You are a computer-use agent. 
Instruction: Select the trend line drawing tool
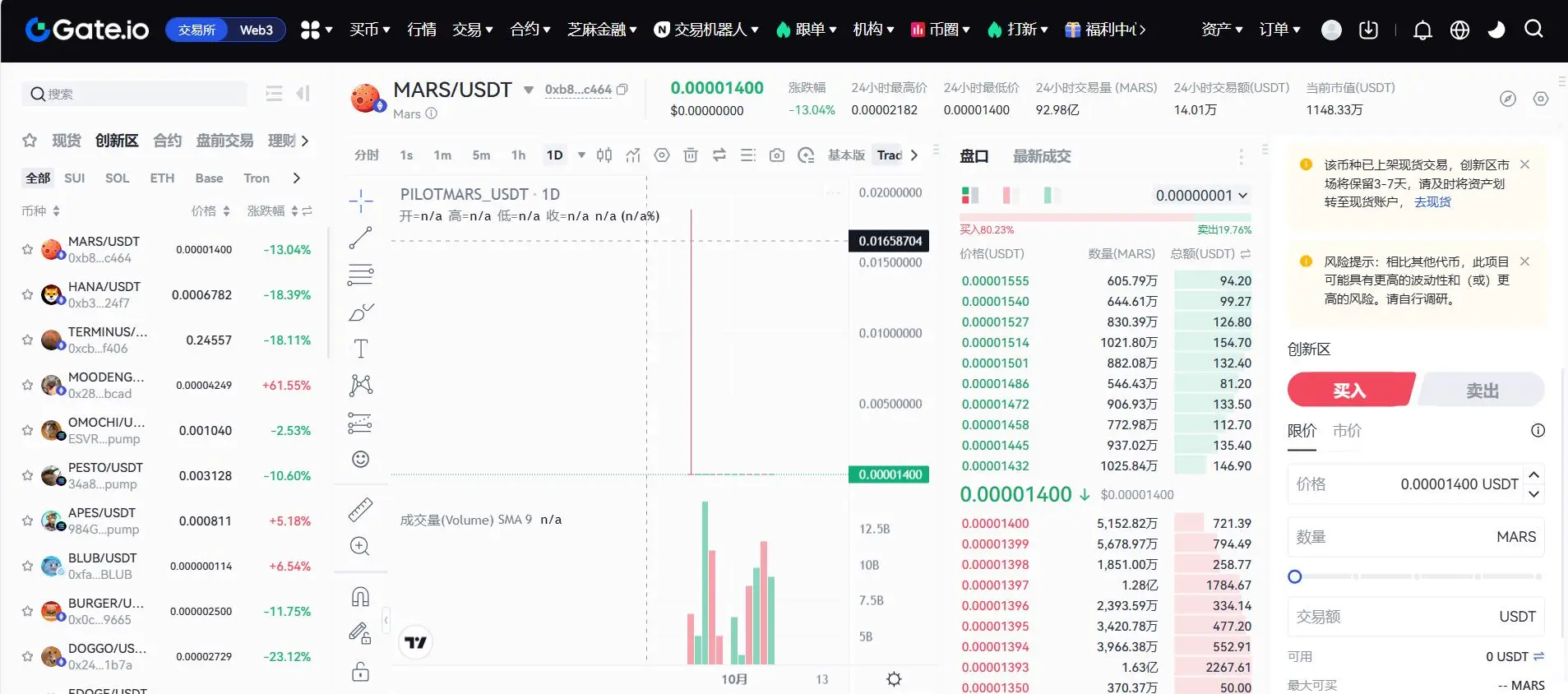[360, 238]
